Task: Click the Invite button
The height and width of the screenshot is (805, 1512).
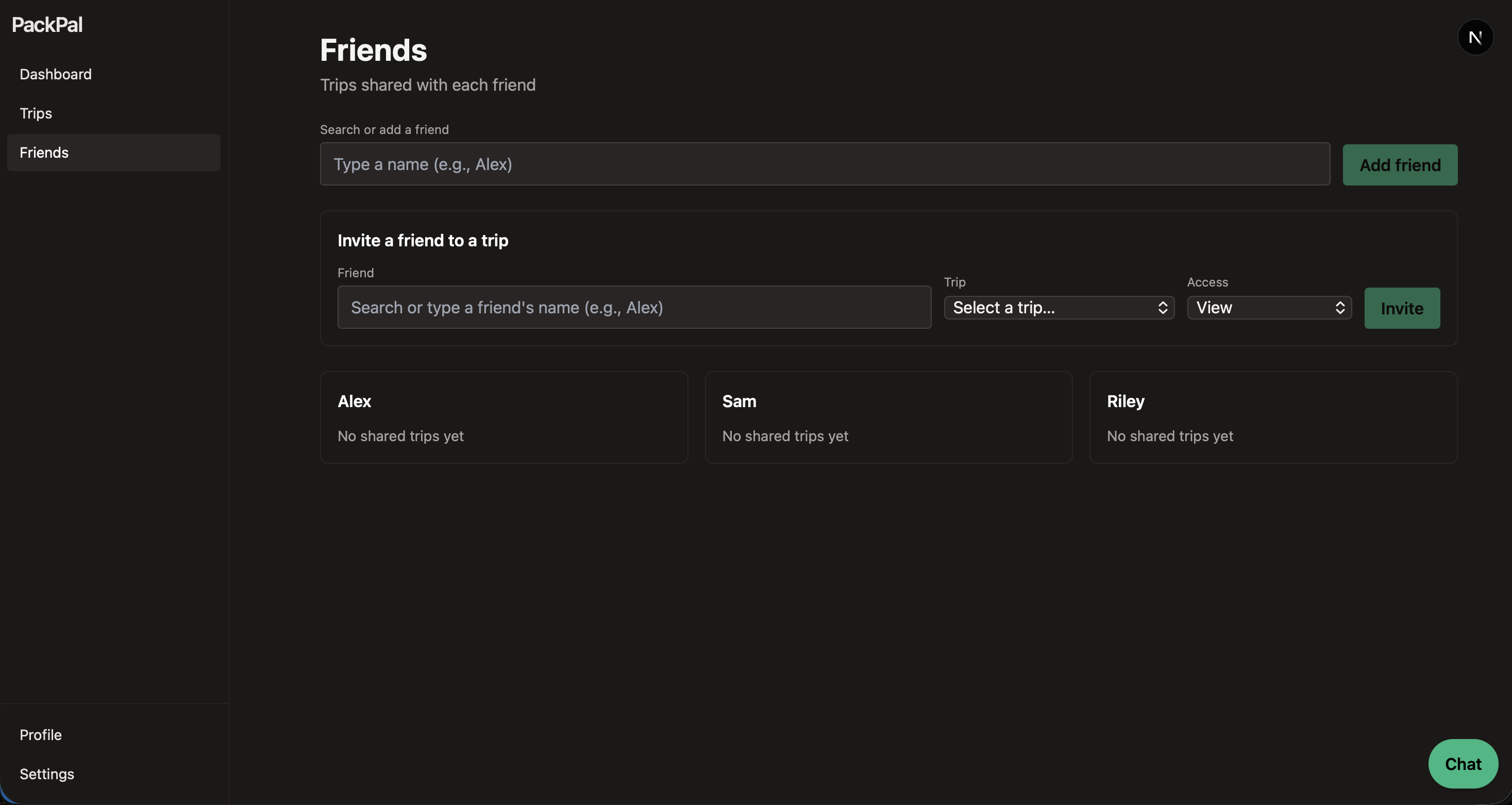Action: [x=1401, y=308]
